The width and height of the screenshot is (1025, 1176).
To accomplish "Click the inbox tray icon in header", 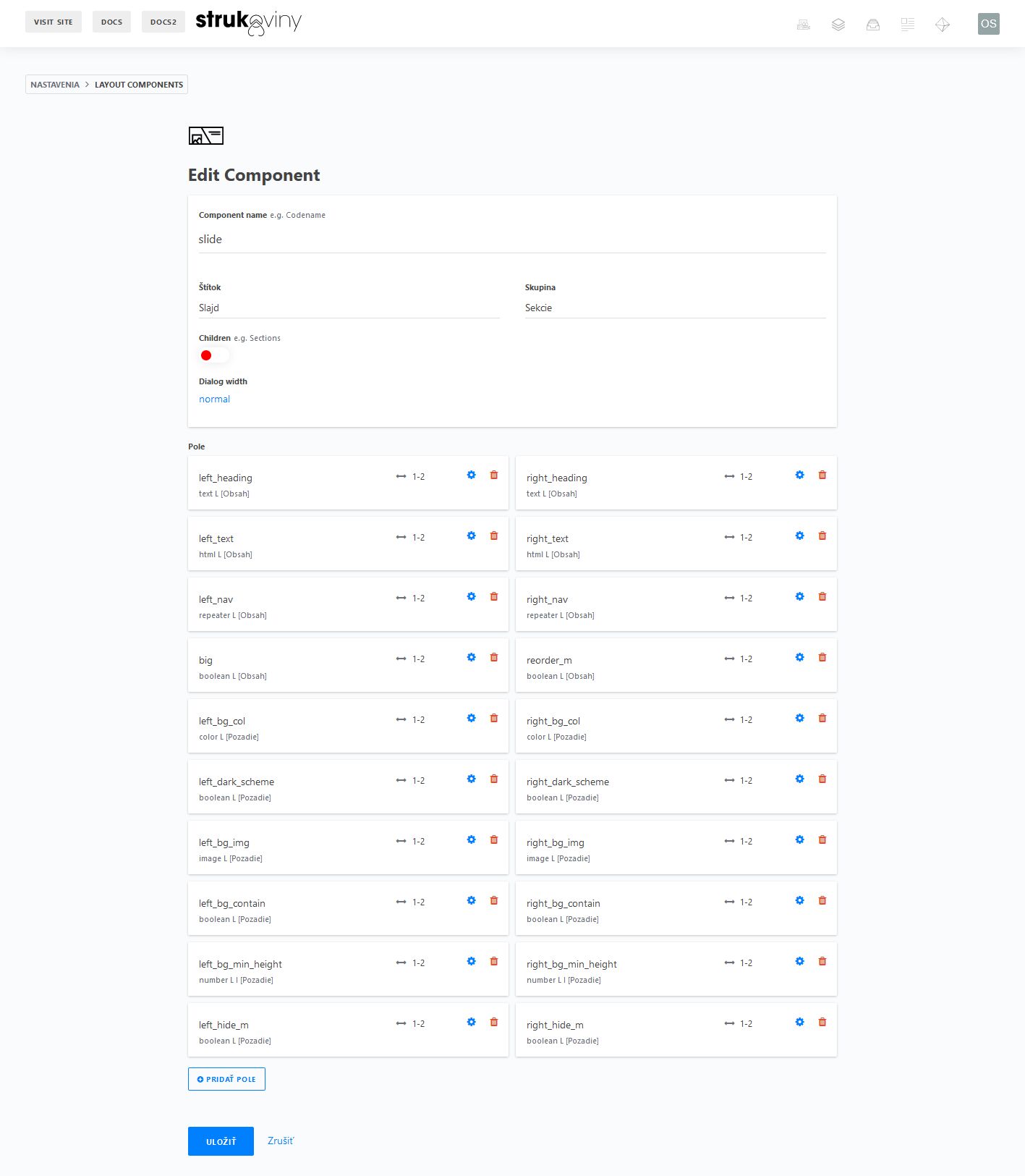I will click(873, 25).
